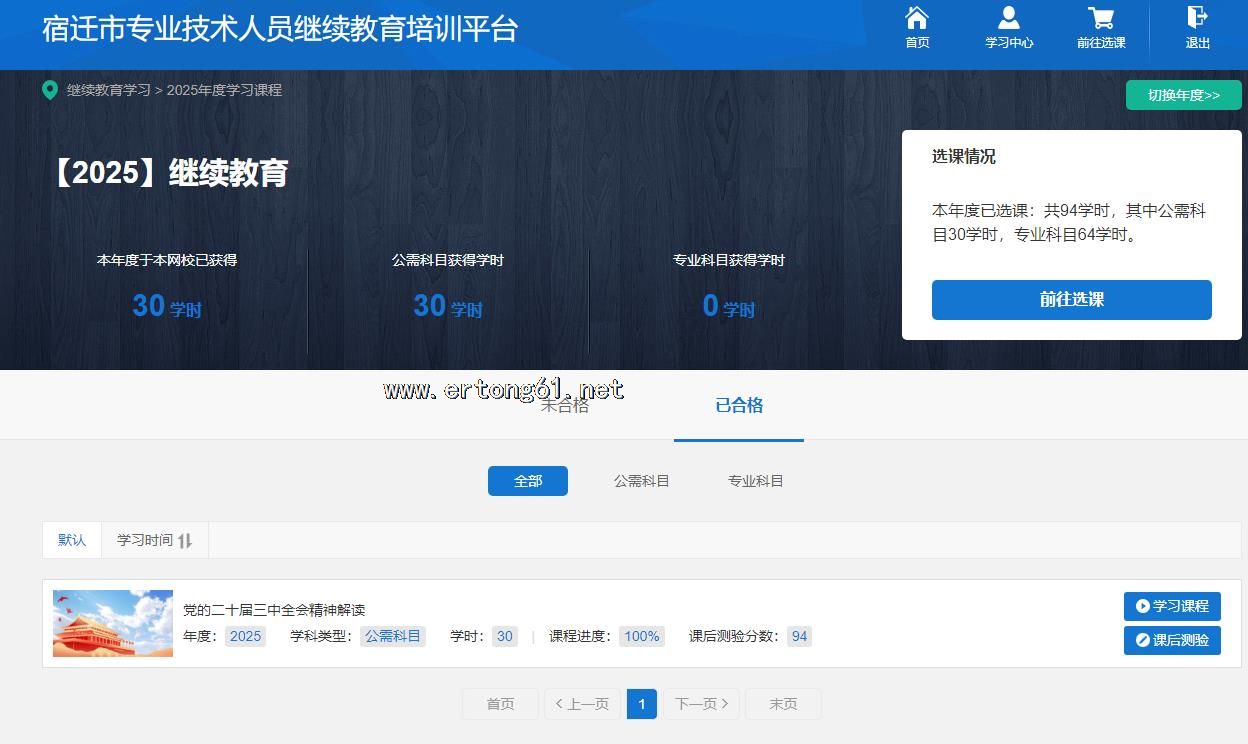Click the course thumbnail image
The image size is (1248, 744).
pos(113,623)
